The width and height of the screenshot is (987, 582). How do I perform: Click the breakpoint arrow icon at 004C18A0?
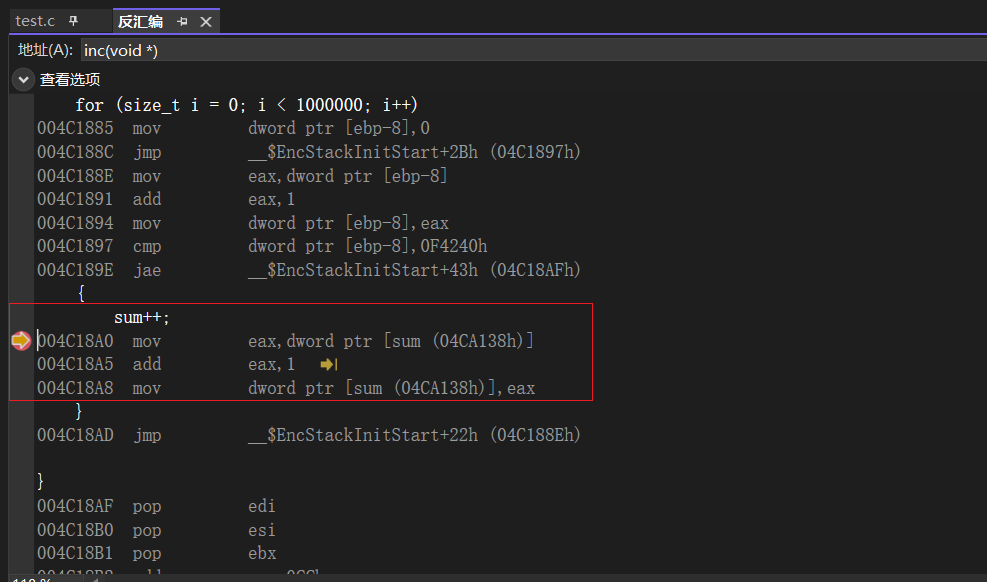click(21, 341)
